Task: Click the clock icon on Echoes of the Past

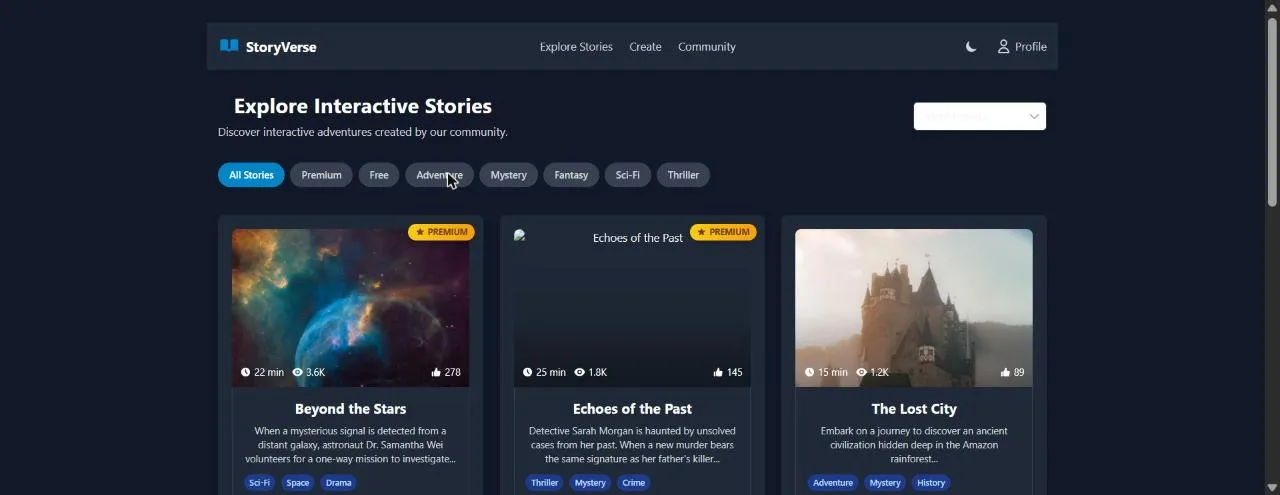Action: click(x=527, y=372)
